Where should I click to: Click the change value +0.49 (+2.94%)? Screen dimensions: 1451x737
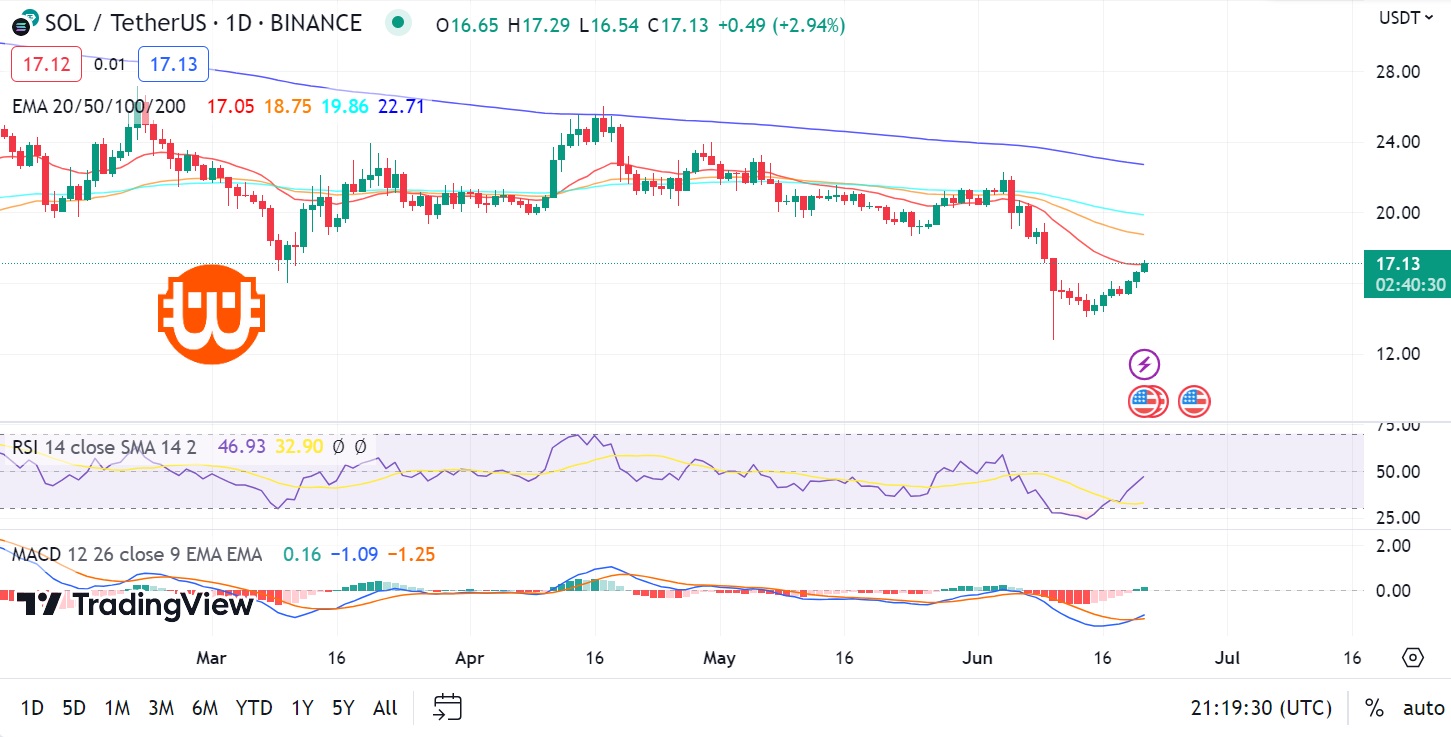pos(782,25)
